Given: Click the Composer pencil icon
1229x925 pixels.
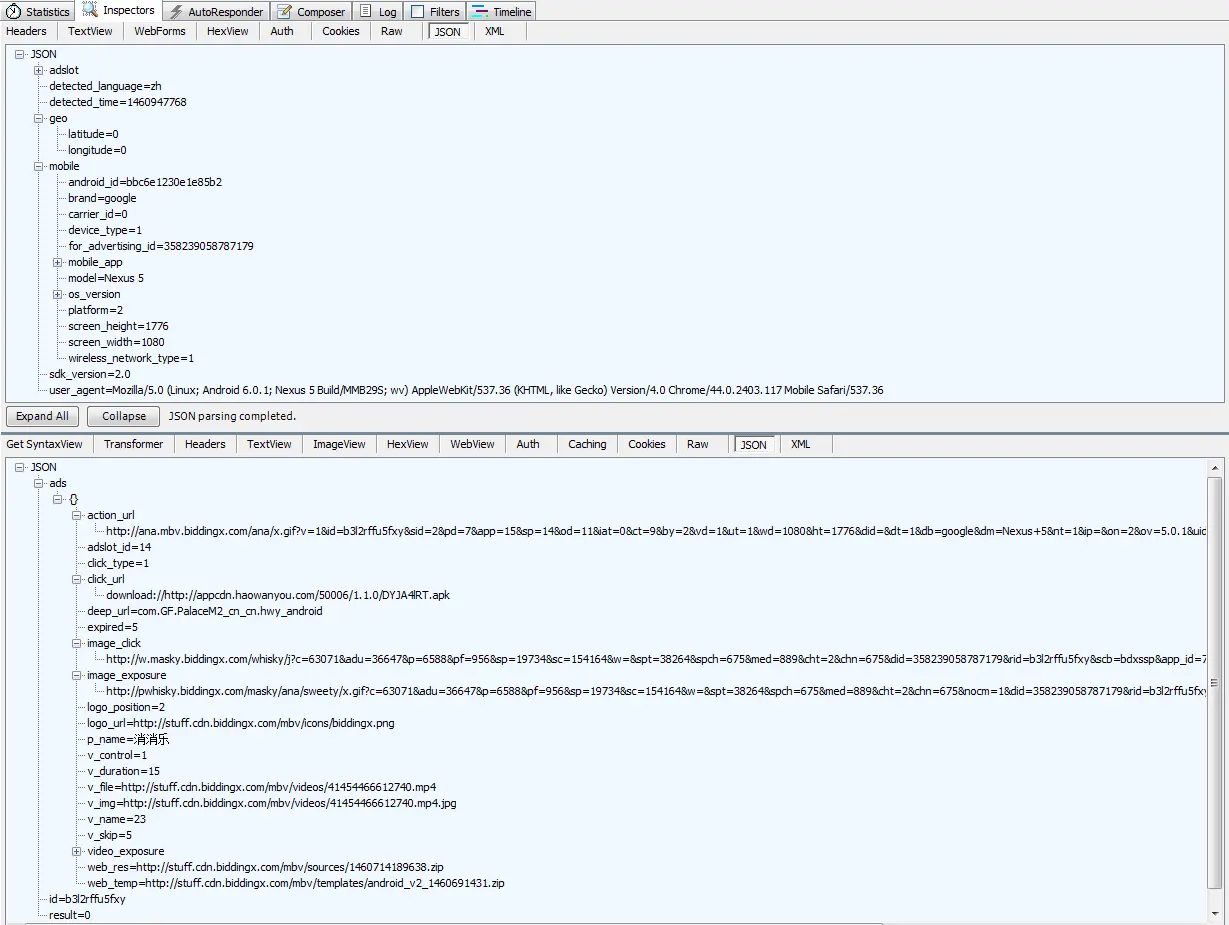Looking at the screenshot, I should tap(285, 12).
